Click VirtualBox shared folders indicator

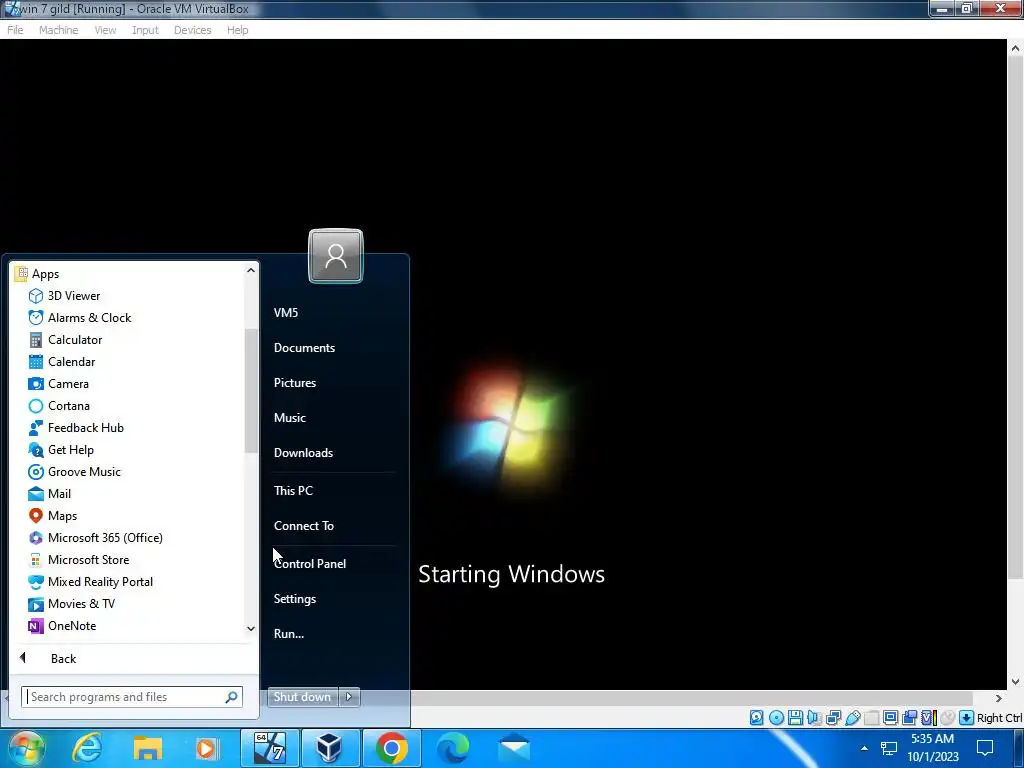871,718
